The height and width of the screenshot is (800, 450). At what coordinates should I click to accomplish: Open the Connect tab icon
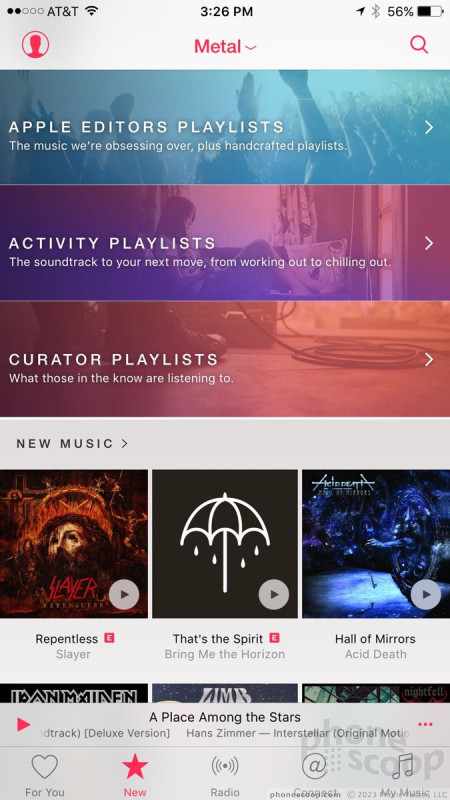click(x=315, y=766)
